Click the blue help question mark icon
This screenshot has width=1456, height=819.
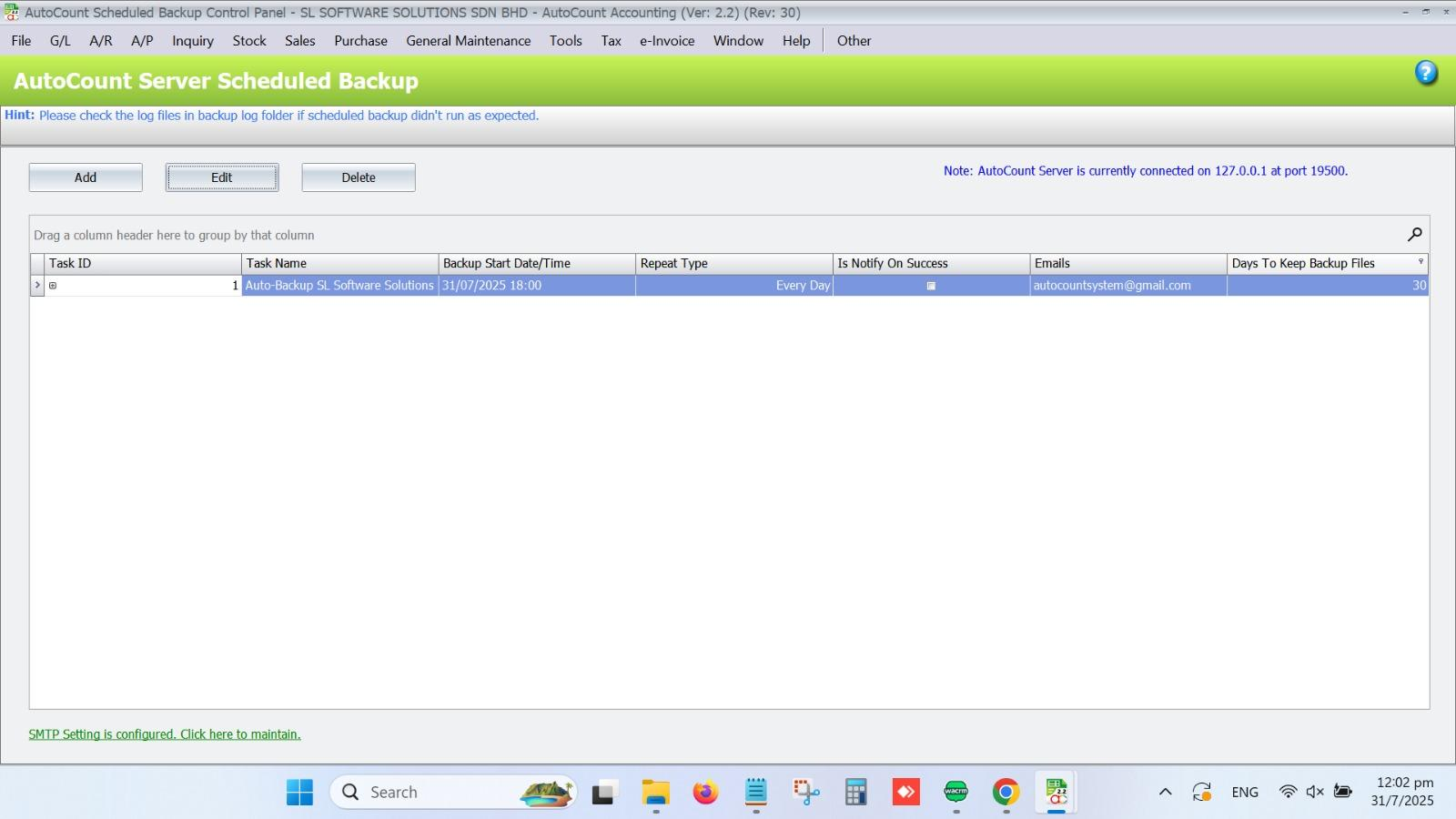[x=1426, y=73]
